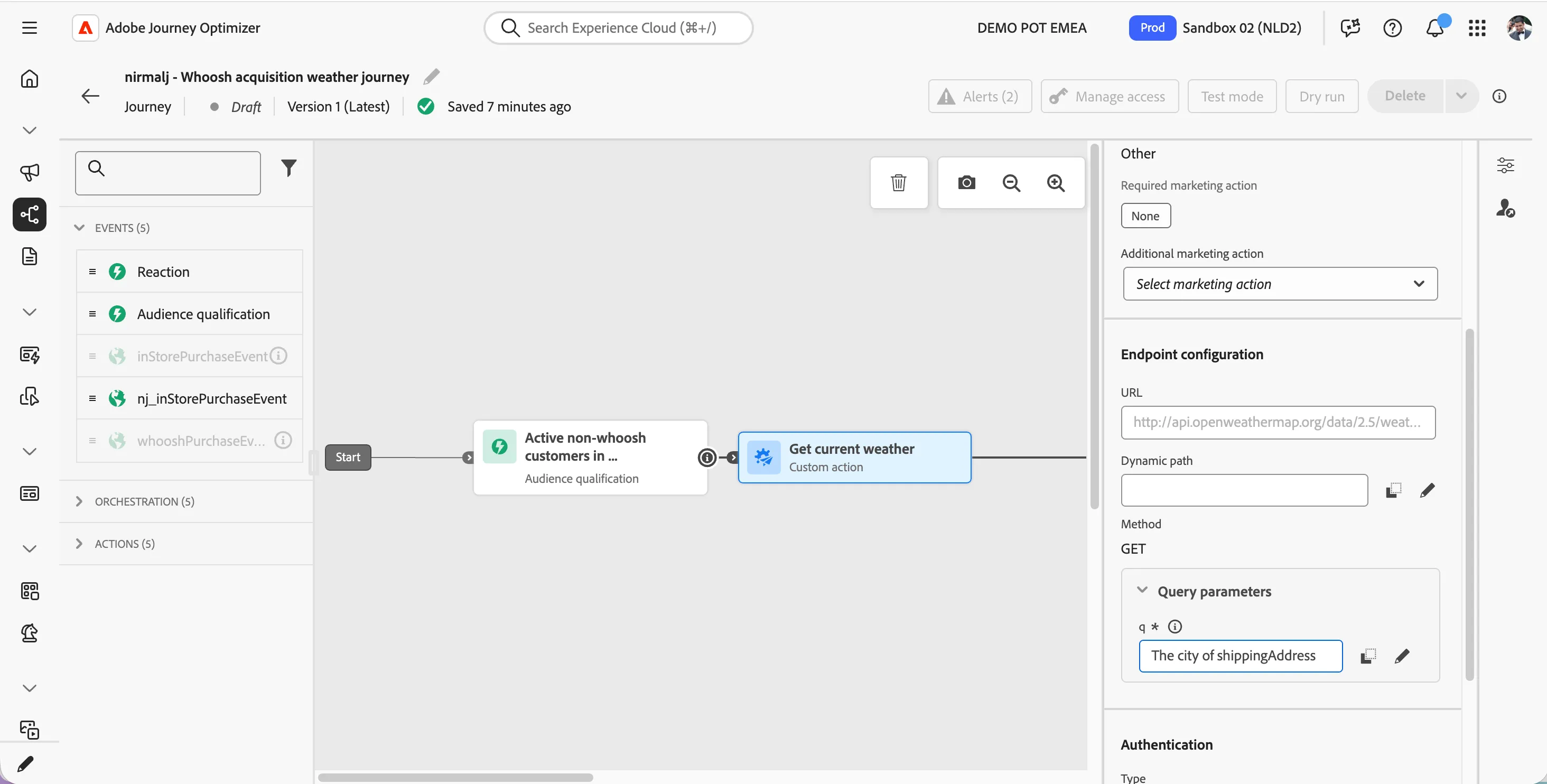Show info about inStorePurchaseEvent
1547x784 pixels.
point(278,356)
